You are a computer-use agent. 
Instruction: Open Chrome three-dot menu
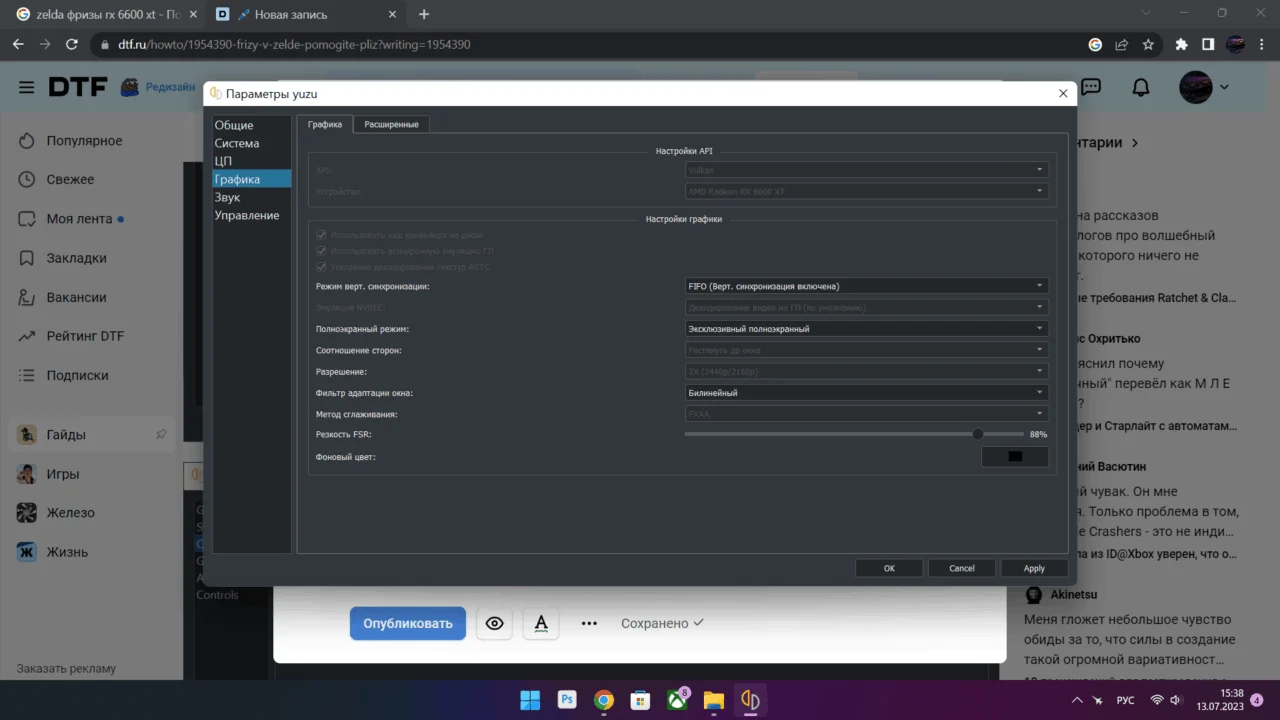point(1262,44)
